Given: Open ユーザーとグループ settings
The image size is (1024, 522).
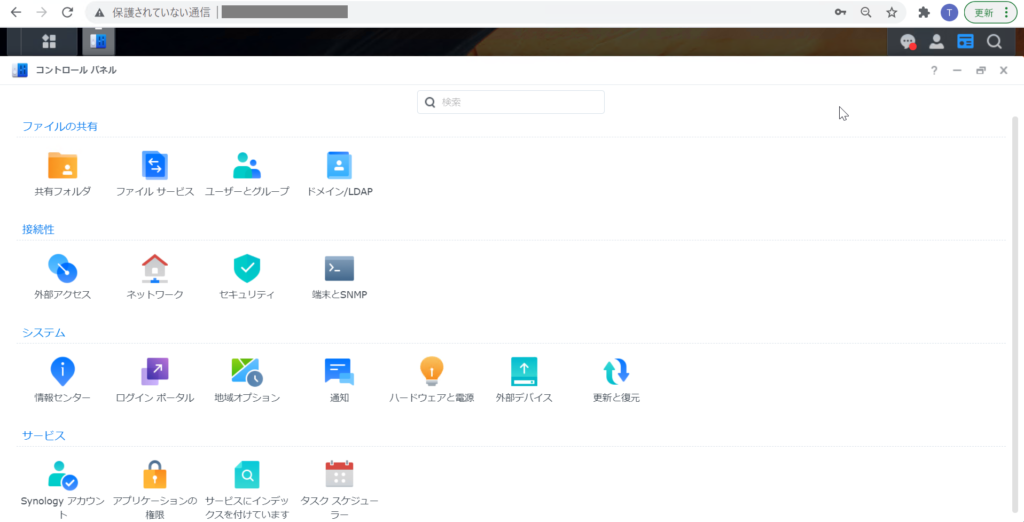Looking at the screenshot, I should pyautogui.click(x=247, y=166).
